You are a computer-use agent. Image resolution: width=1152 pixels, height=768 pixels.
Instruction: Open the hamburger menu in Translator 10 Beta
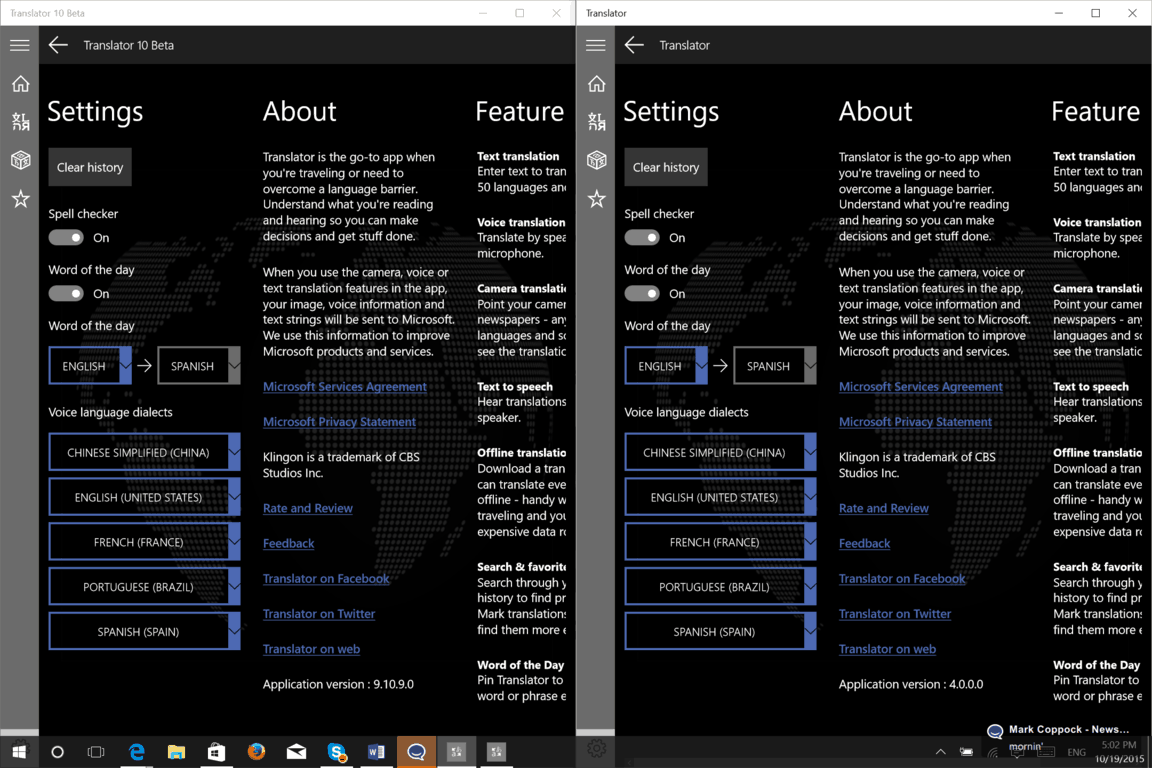[x=20, y=45]
